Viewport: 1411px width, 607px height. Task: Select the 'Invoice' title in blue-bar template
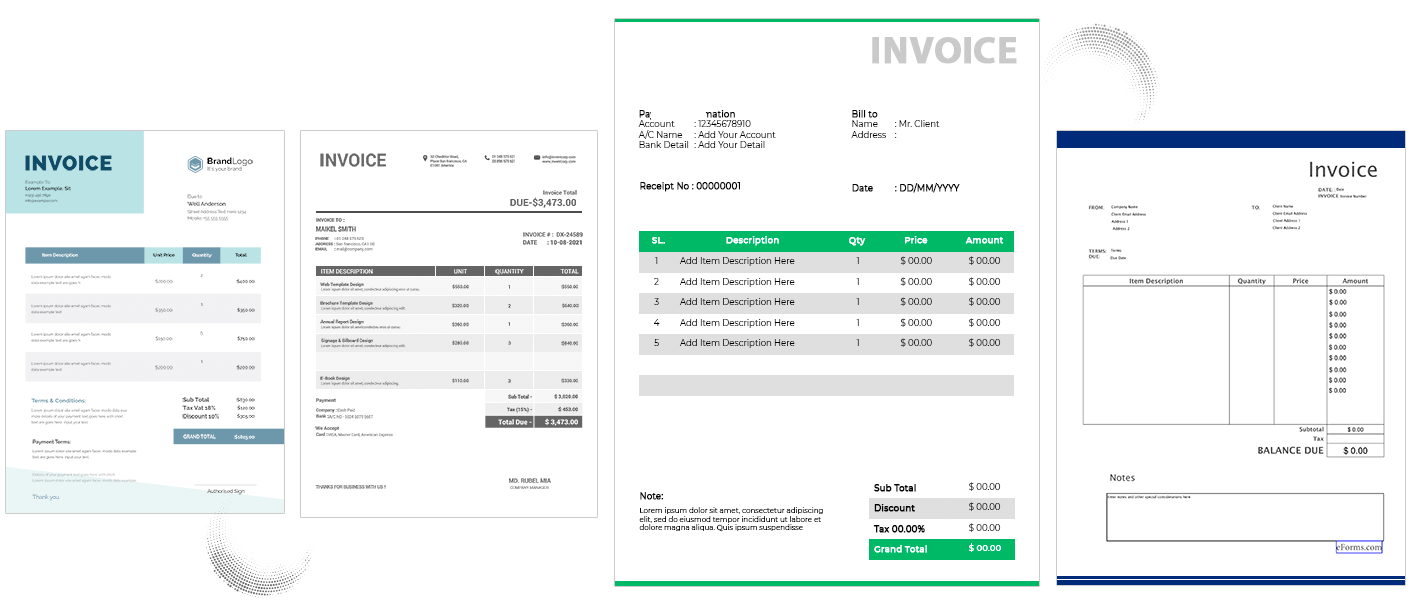pyautogui.click(x=1343, y=170)
